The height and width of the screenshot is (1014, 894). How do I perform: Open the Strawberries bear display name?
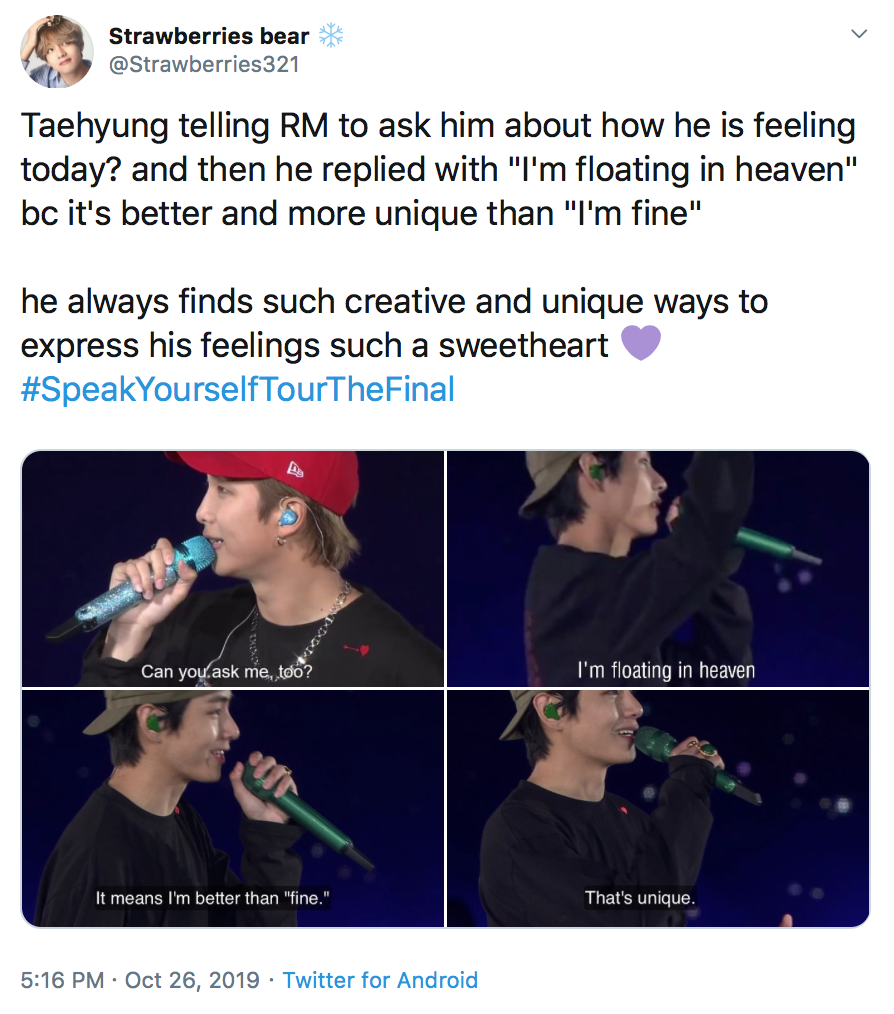[x=208, y=36]
